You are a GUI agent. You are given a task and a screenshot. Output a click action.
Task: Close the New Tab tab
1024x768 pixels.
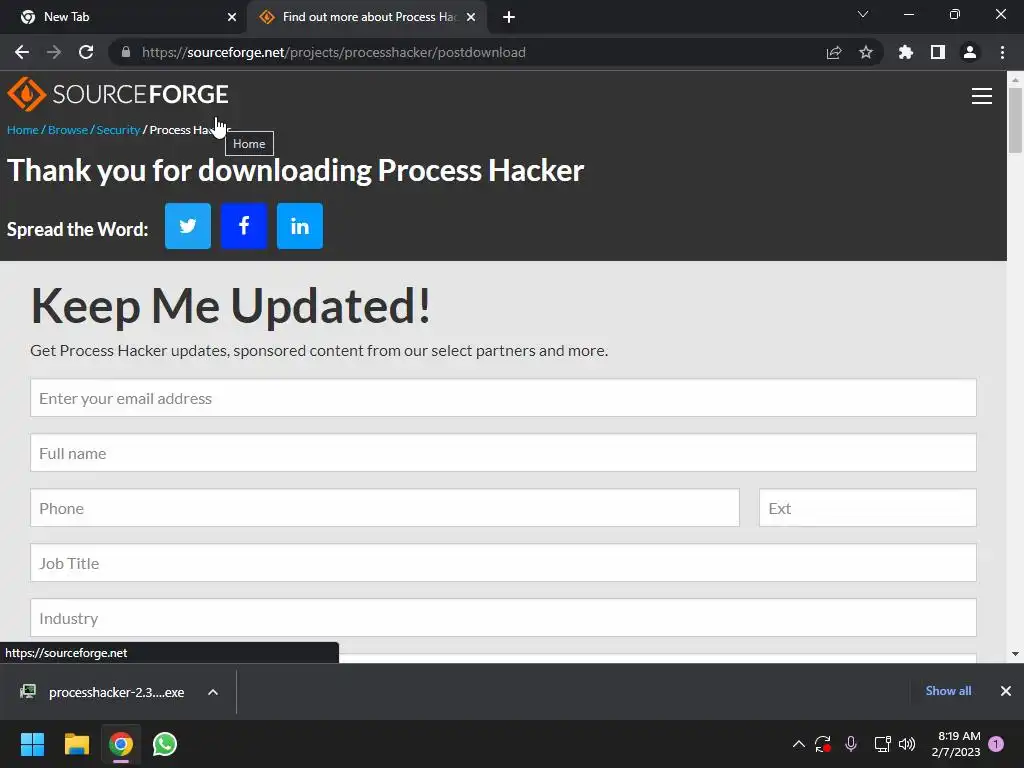pyautogui.click(x=232, y=17)
